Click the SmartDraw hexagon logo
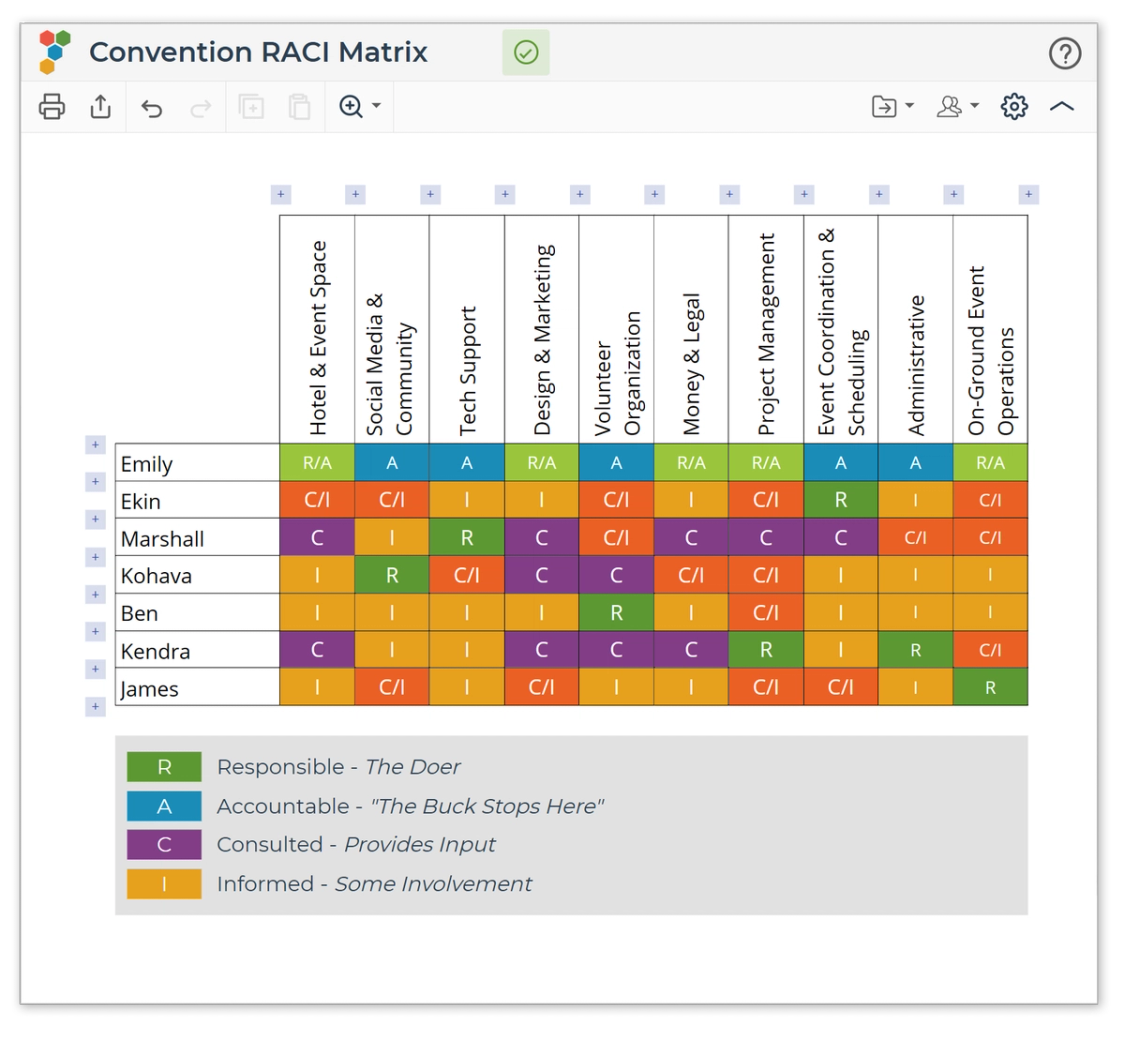The height and width of the screenshot is (1040, 1125). click(55, 52)
